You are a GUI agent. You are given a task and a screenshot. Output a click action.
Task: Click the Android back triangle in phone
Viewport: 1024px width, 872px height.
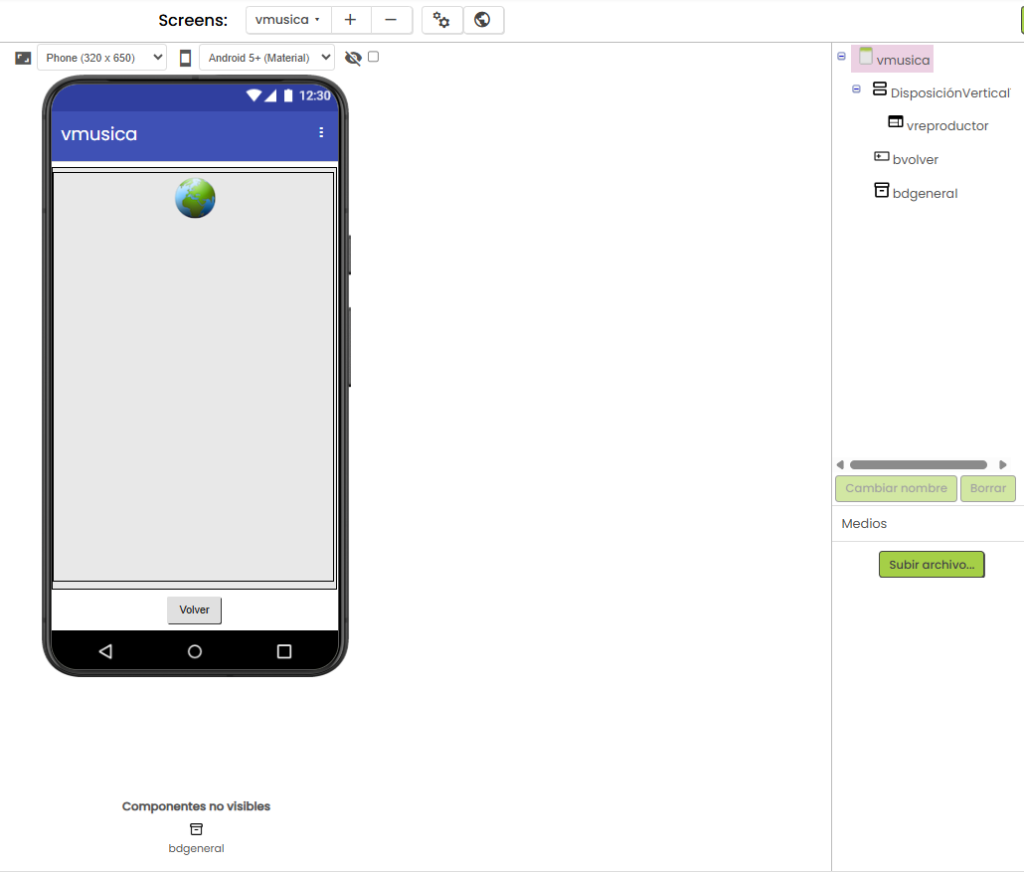tap(106, 651)
